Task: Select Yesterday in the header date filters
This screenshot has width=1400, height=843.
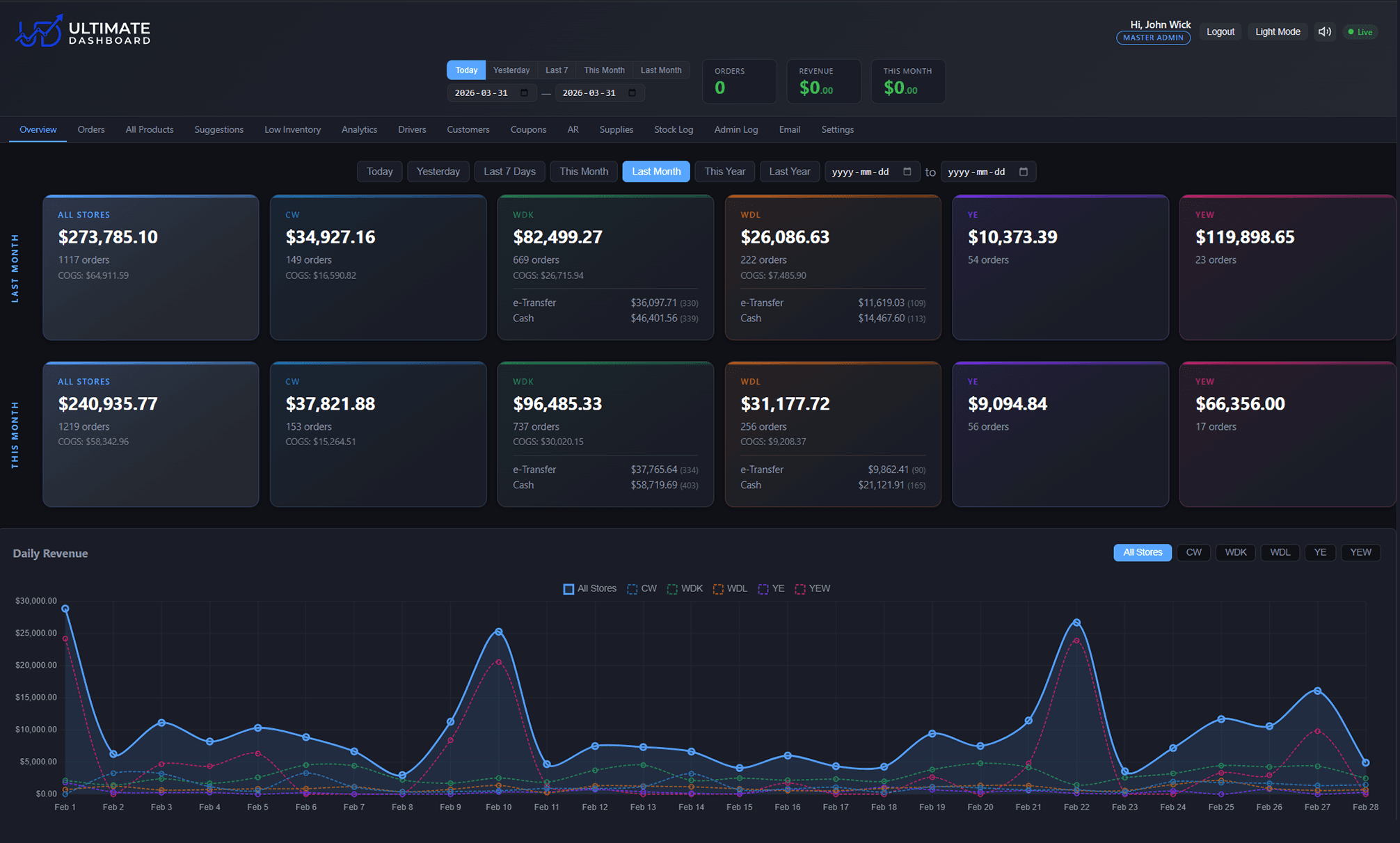Action: coord(511,70)
